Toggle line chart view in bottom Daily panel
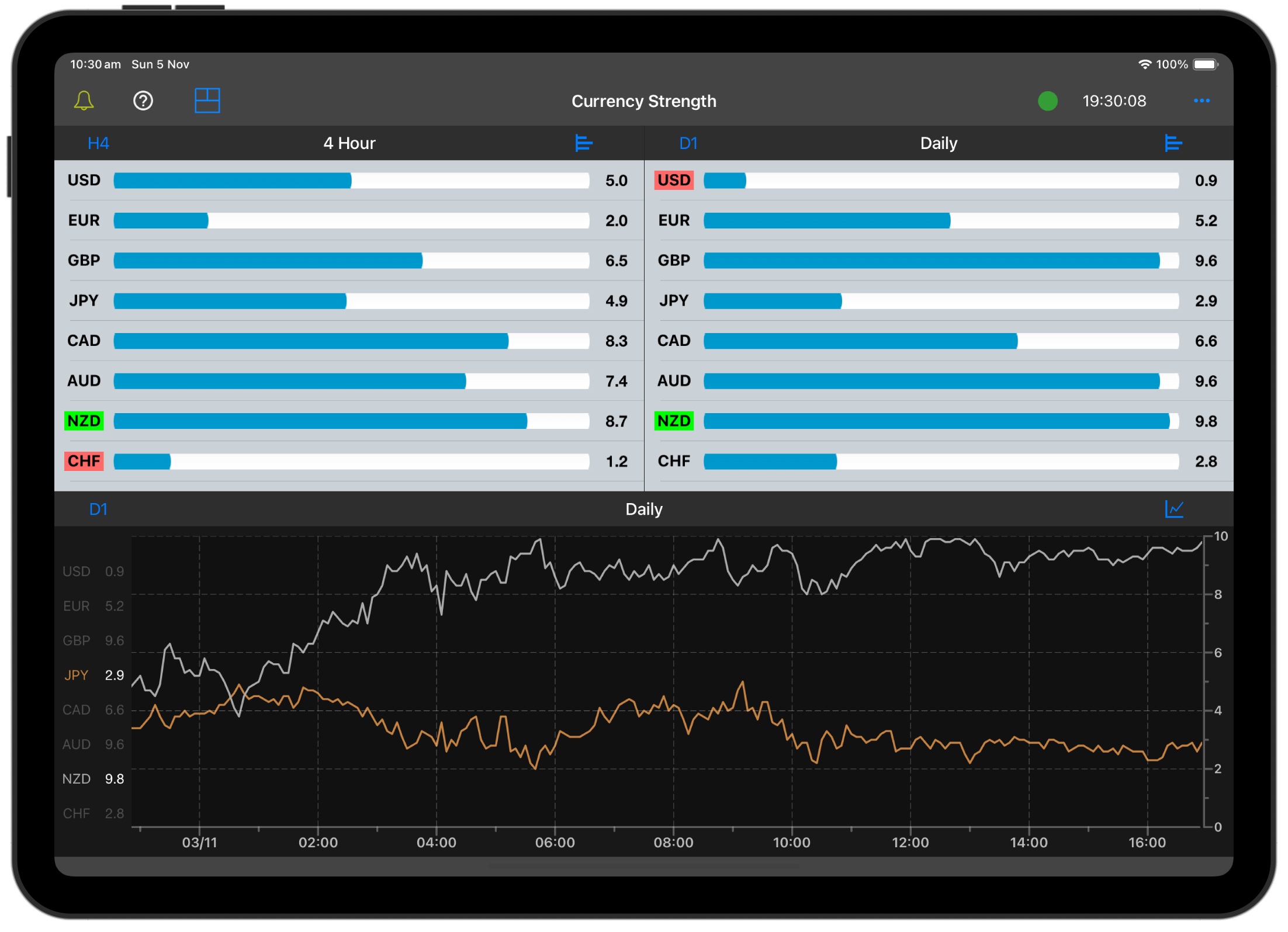 tap(1174, 508)
